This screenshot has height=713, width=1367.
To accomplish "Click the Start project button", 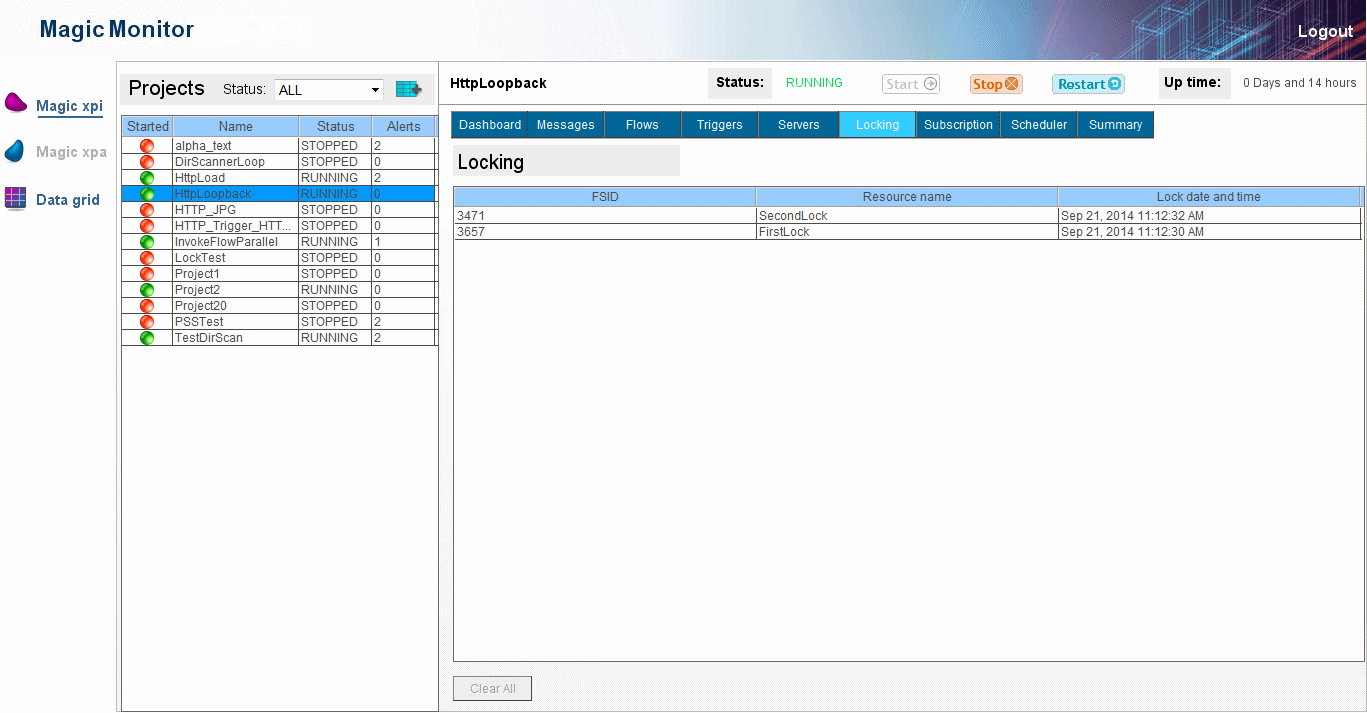I will tap(911, 84).
